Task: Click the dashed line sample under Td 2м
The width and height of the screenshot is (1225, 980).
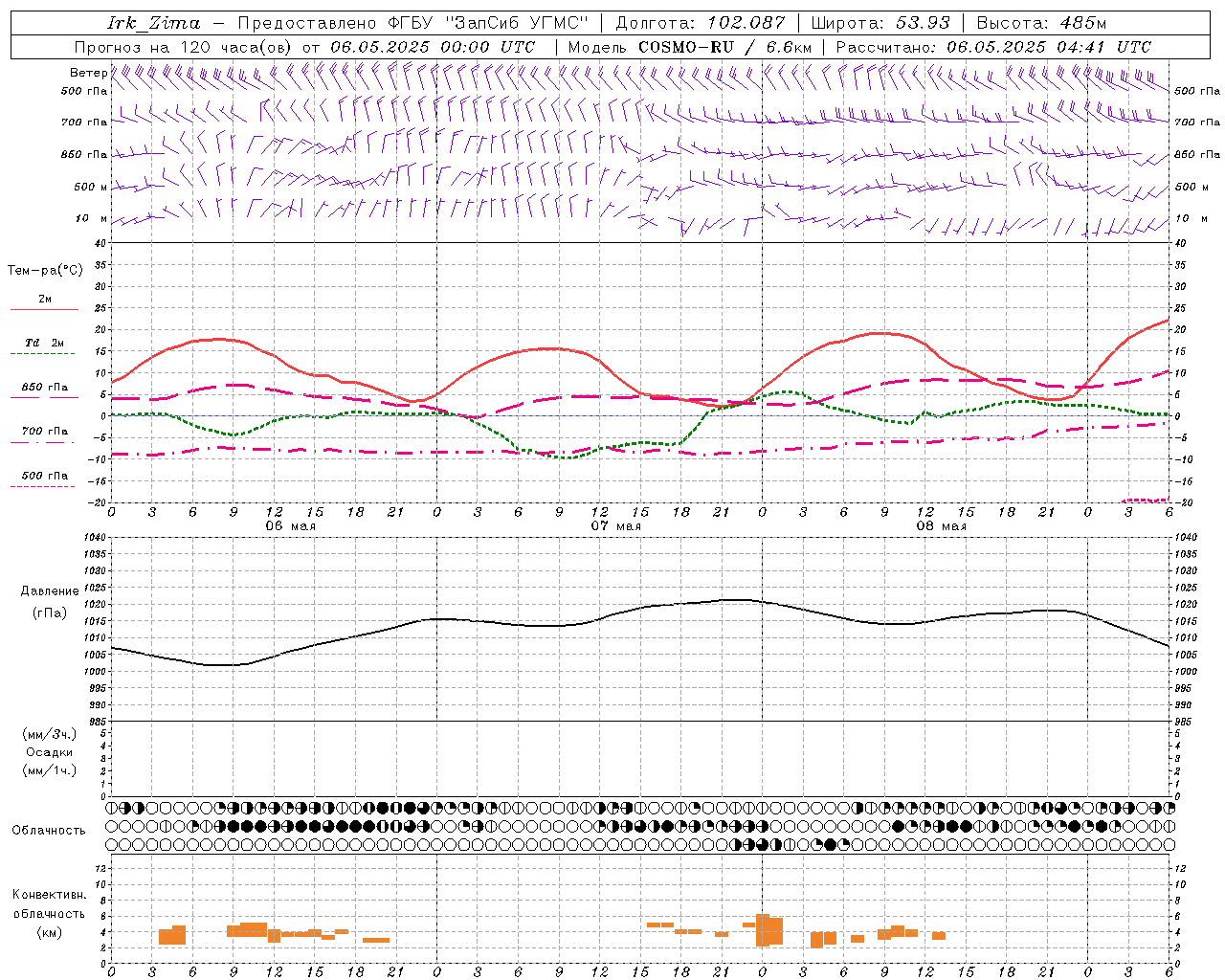Action: coord(43,354)
